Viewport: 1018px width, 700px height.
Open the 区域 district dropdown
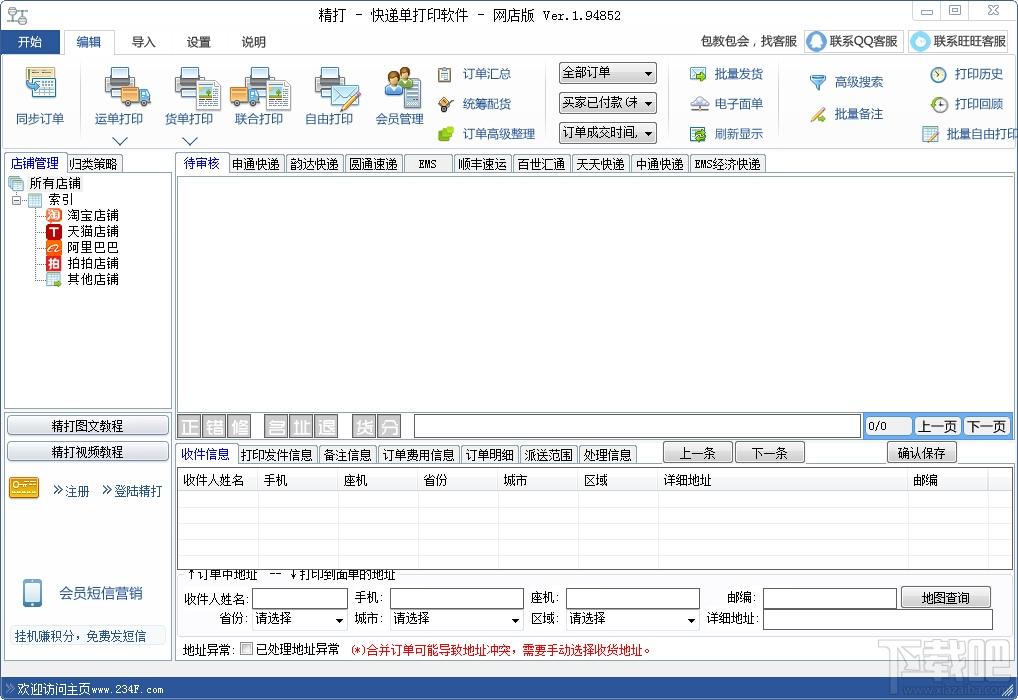point(632,619)
